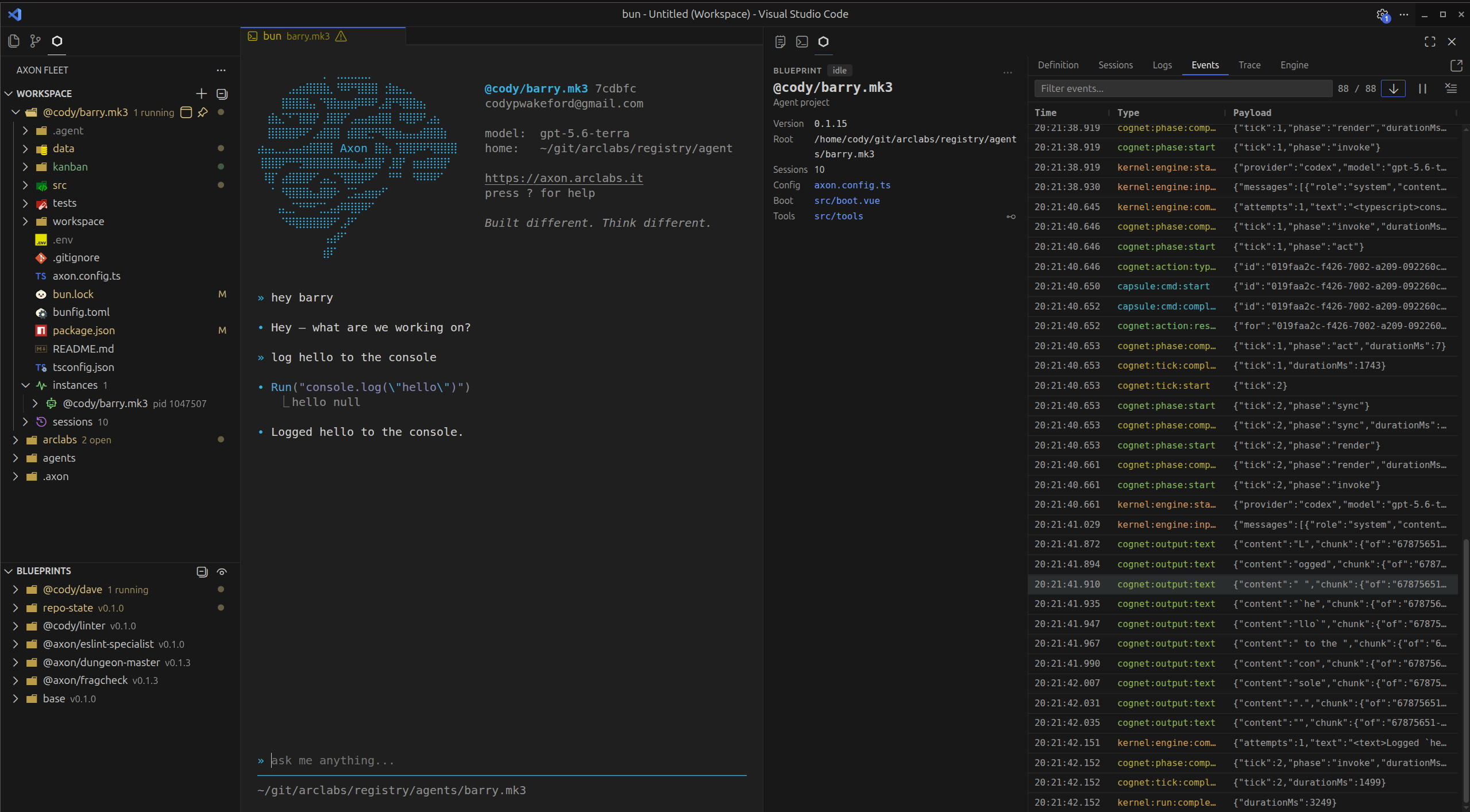Open Blueprint section ellipsis menu
Screen dimensions: 1470x812
pos(1008,72)
